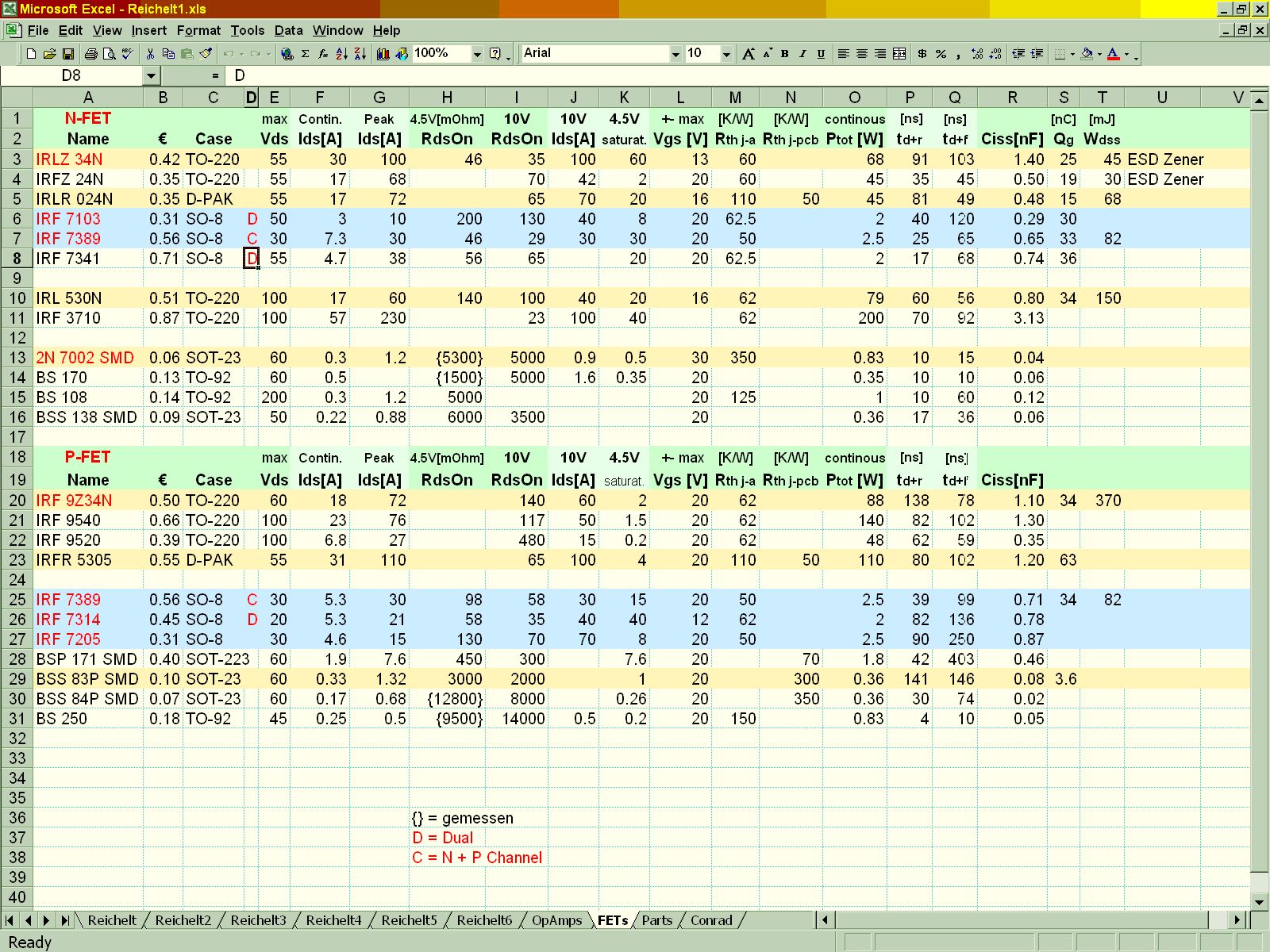The height and width of the screenshot is (952, 1270).
Task: Select the row 18 header
Action: pos(17,458)
